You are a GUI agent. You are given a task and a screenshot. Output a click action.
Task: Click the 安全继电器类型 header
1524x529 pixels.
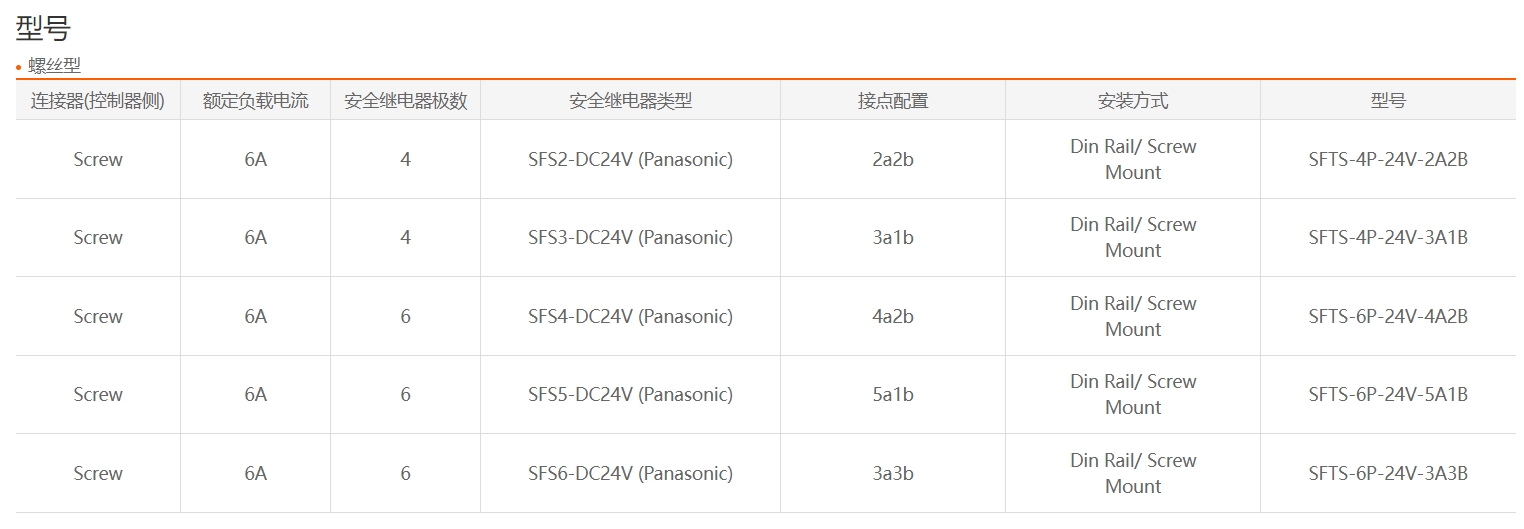[631, 101]
